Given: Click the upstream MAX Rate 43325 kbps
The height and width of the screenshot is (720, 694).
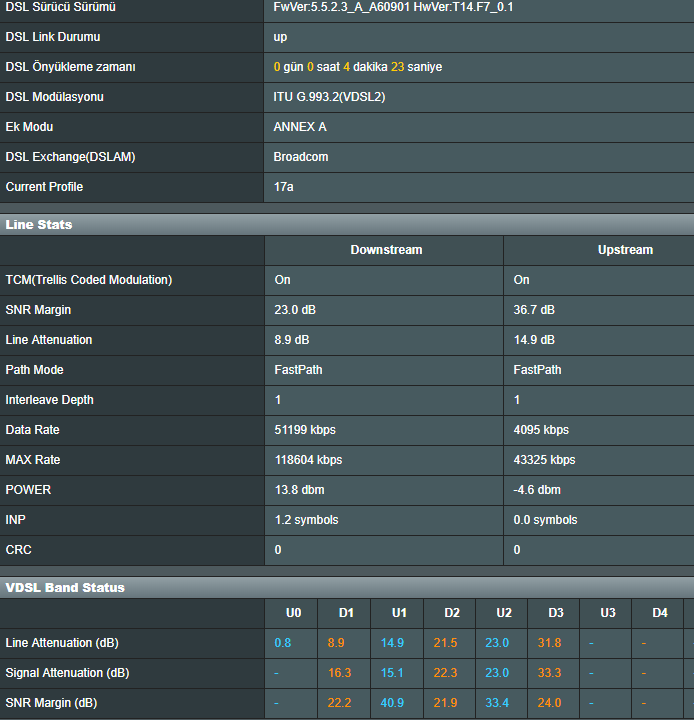Looking at the screenshot, I should 544,460.
